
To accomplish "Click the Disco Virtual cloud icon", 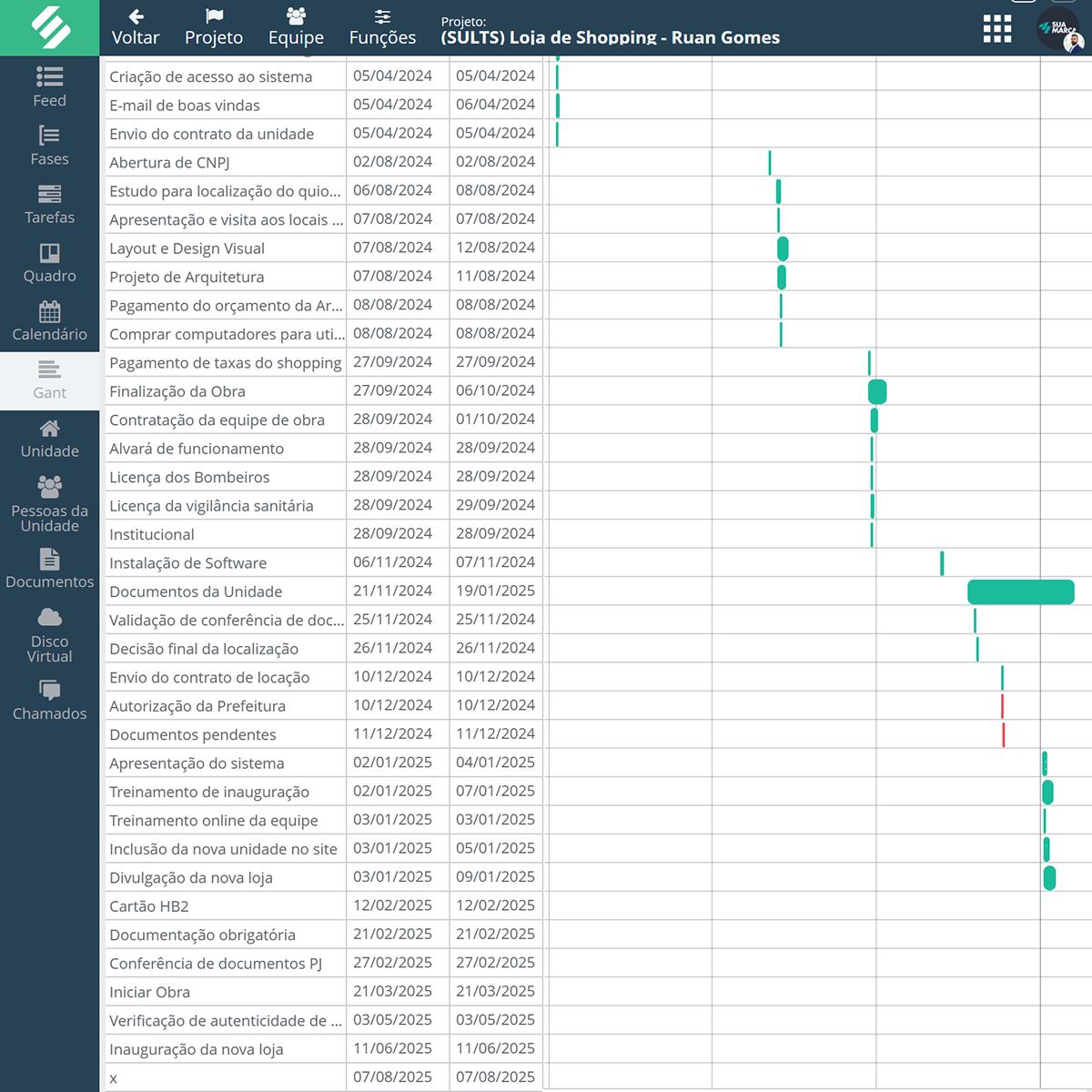I will pos(49,616).
